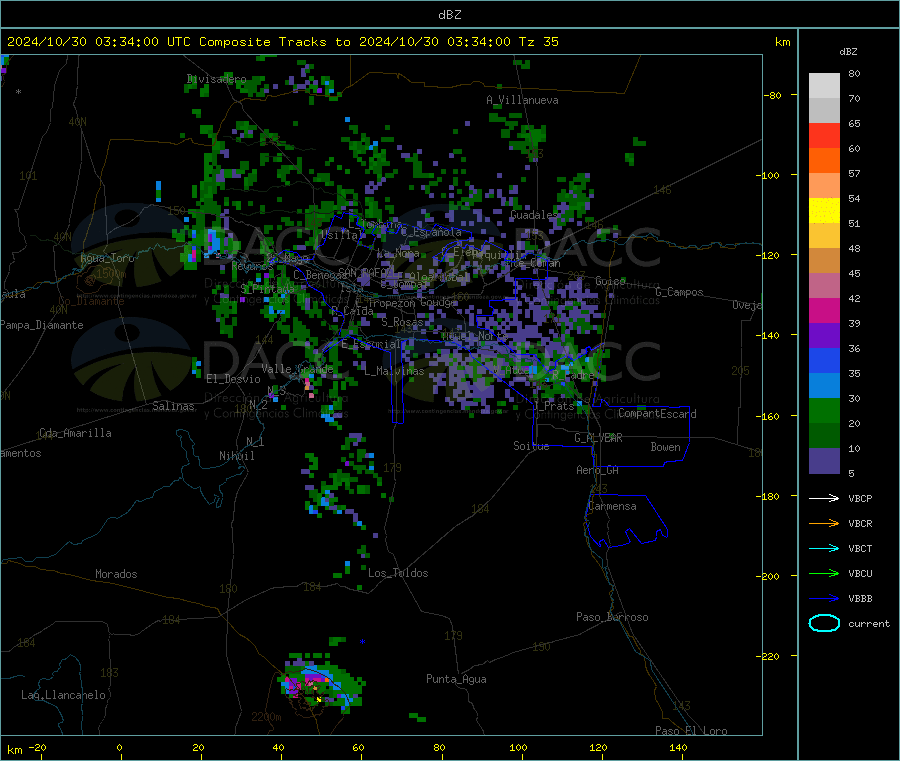Click the 'Salinas' place label on the map
The image size is (900, 761).
(x=173, y=406)
